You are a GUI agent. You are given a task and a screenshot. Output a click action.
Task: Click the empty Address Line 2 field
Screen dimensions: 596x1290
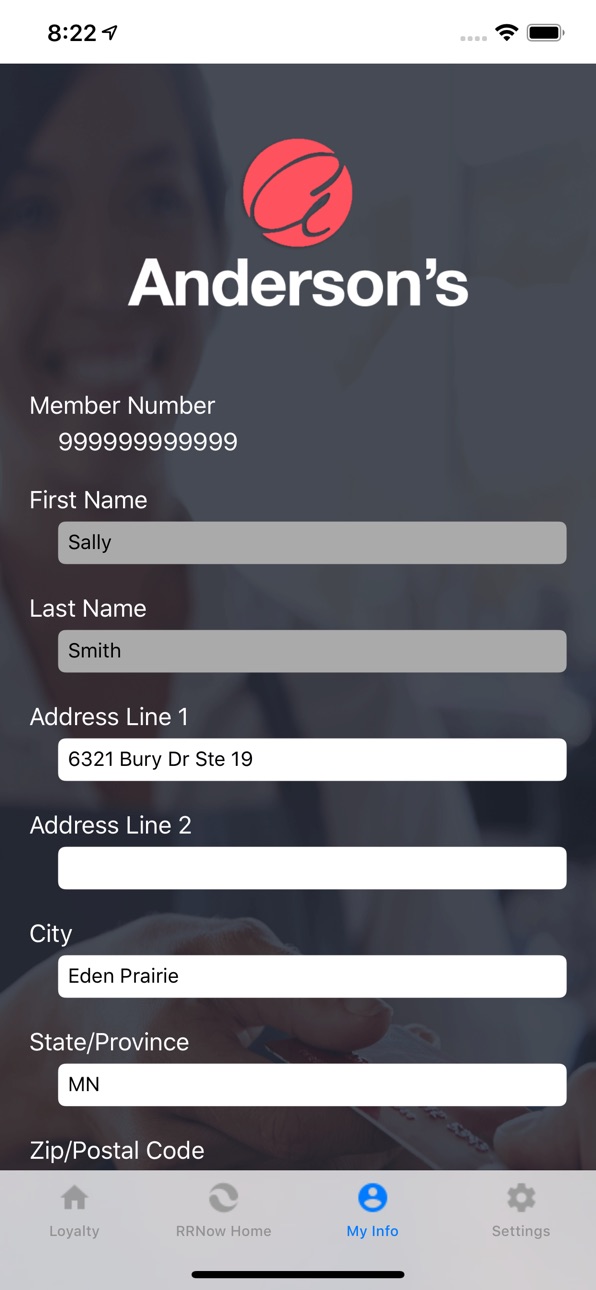point(312,868)
